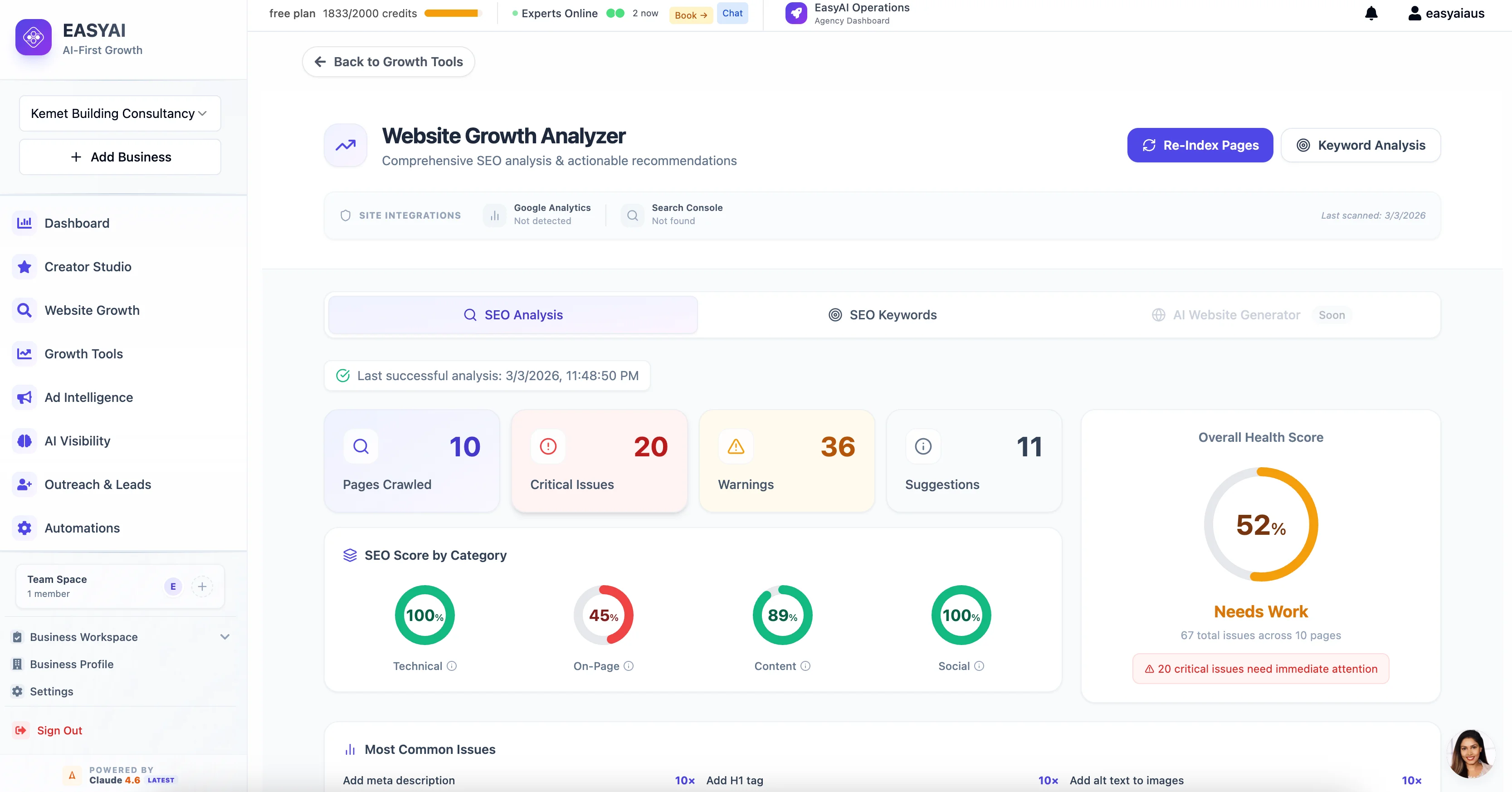The image size is (1512, 792).
Task: Click the Re-Index Pages button
Action: pos(1200,145)
